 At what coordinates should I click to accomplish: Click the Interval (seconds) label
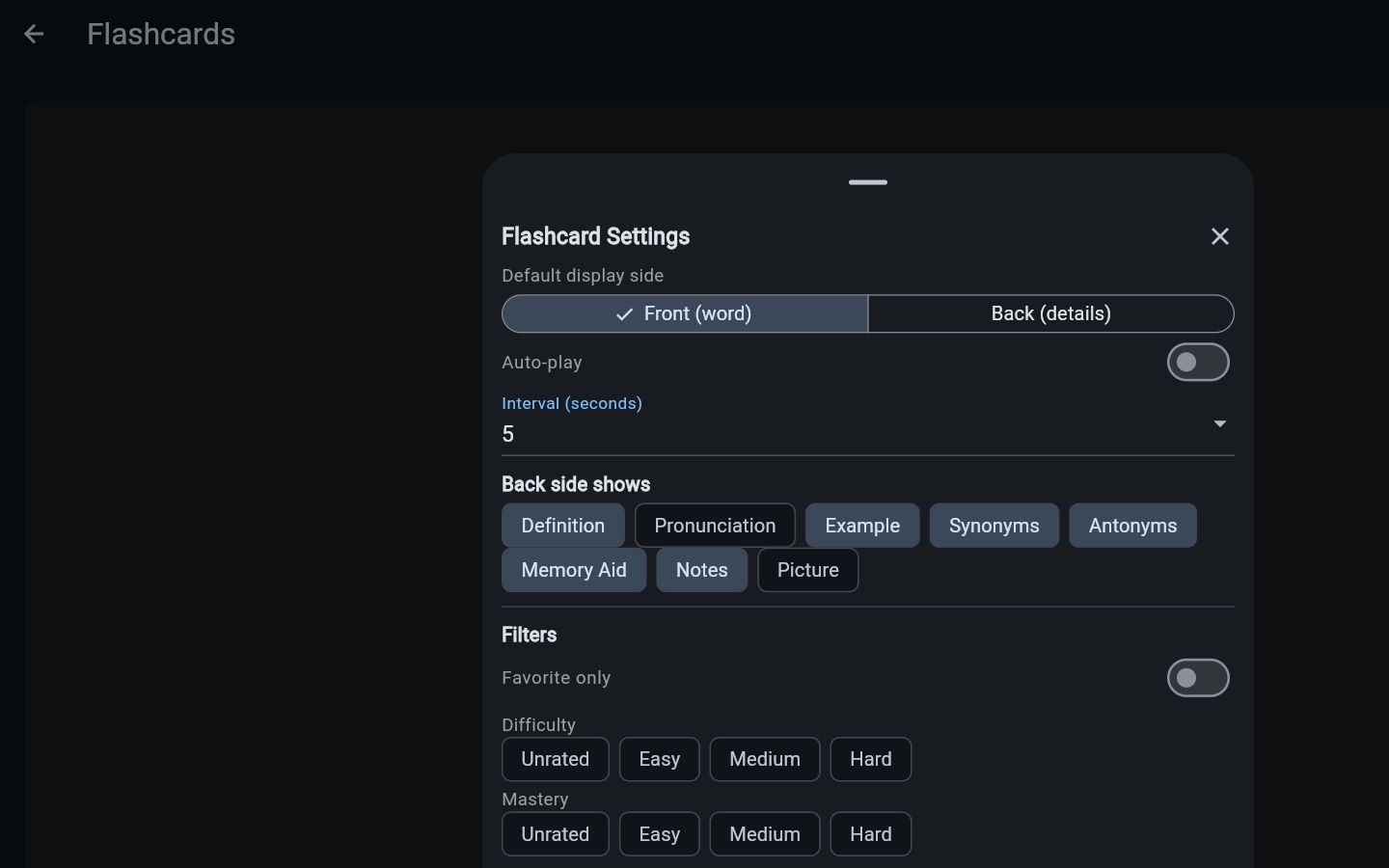click(572, 403)
